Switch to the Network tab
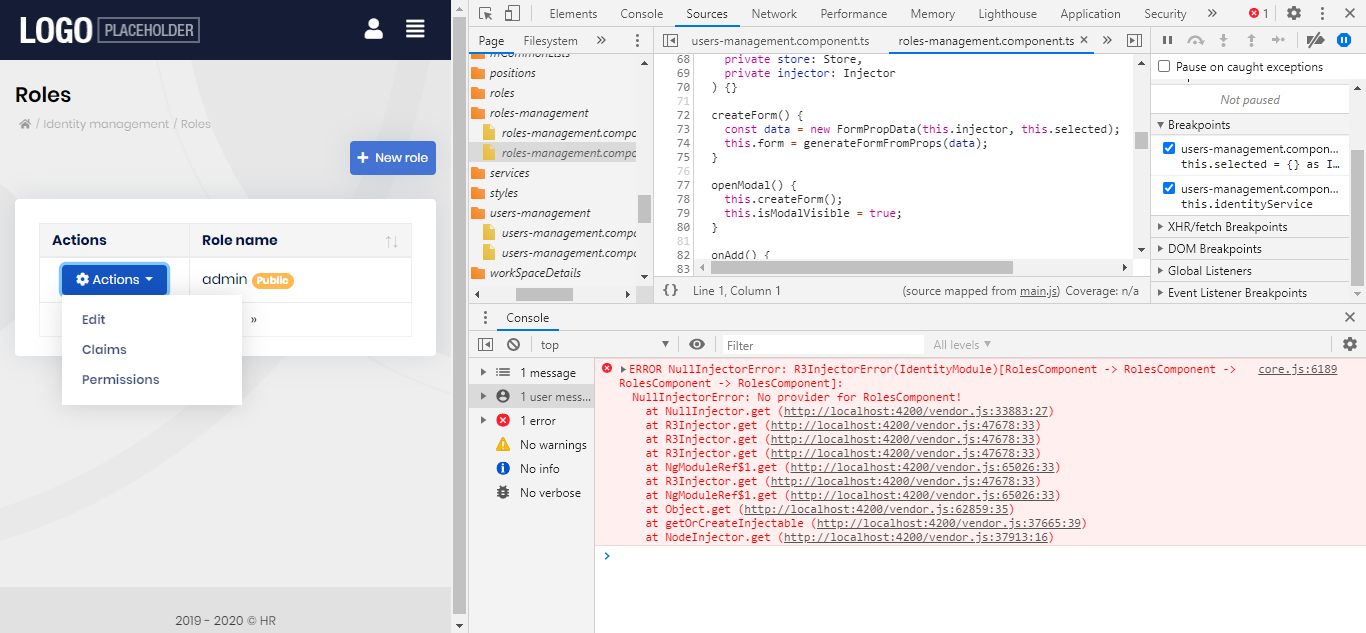The width and height of the screenshot is (1366, 633). [774, 14]
